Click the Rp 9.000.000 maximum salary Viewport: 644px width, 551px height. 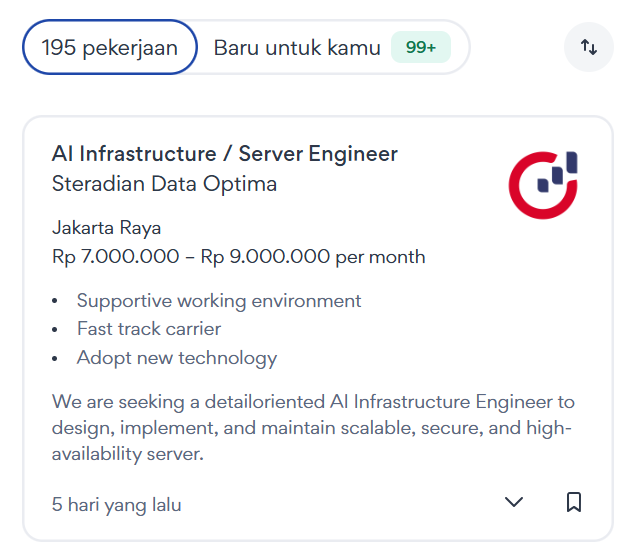(265, 257)
